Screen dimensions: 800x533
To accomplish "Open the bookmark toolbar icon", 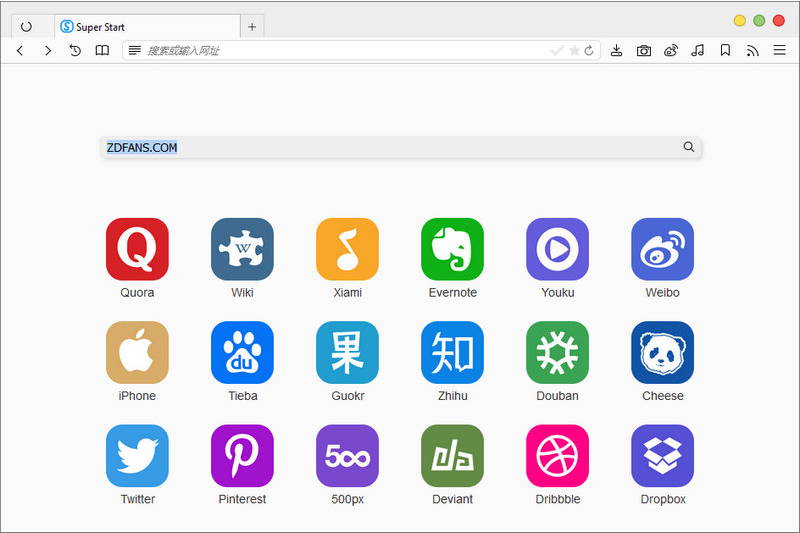I will [725, 50].
